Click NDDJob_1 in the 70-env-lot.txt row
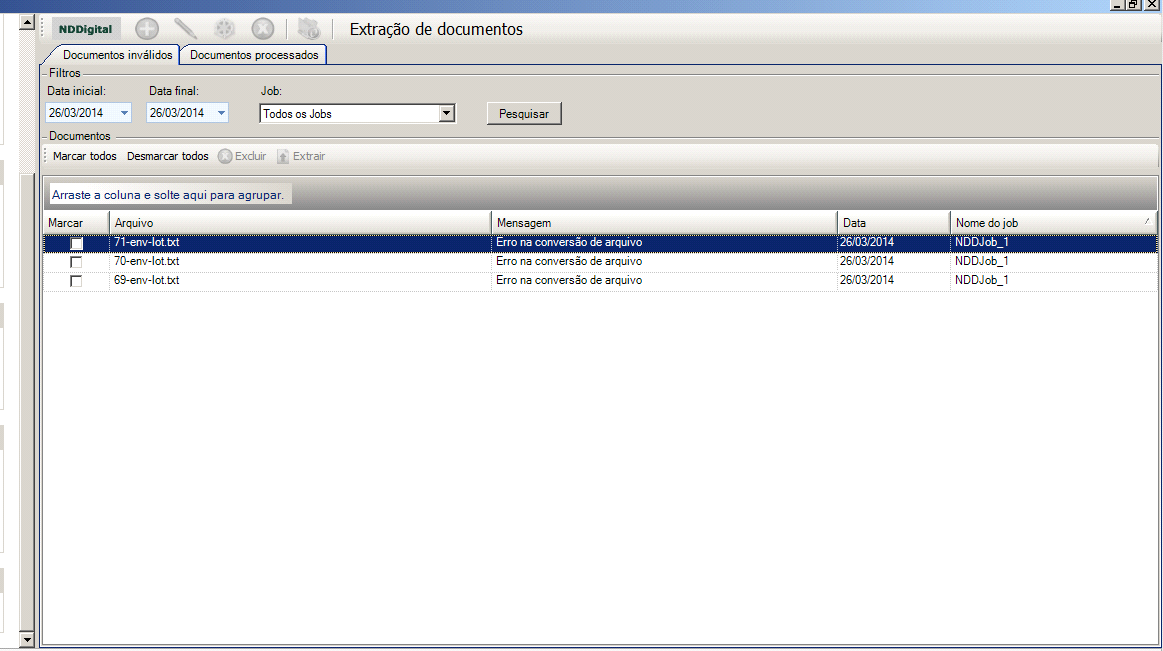This screenshot has width=1163, height=651. coord(981,261)
